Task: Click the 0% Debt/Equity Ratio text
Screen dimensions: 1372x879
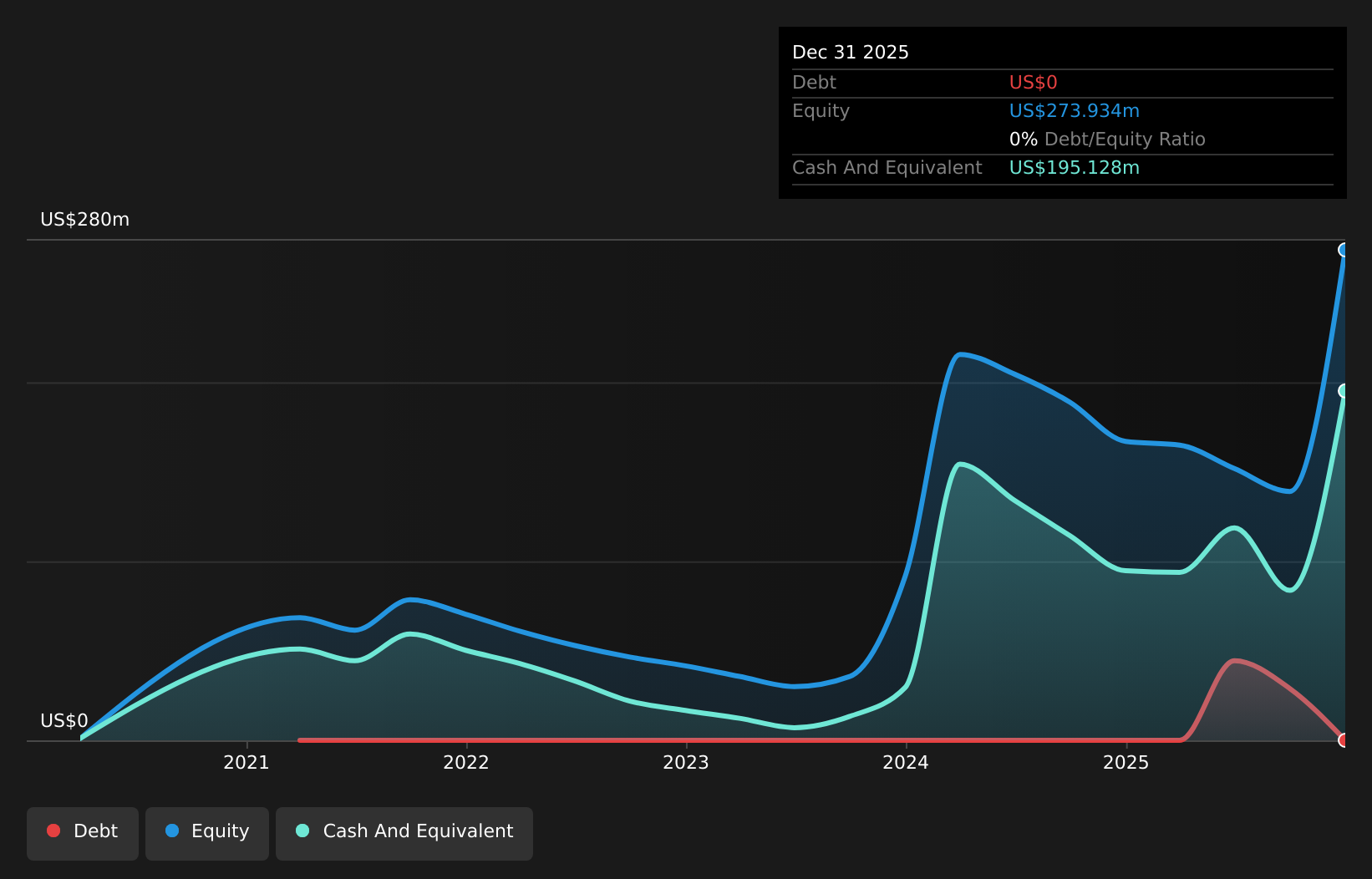Action: [x=1107, y=140]
